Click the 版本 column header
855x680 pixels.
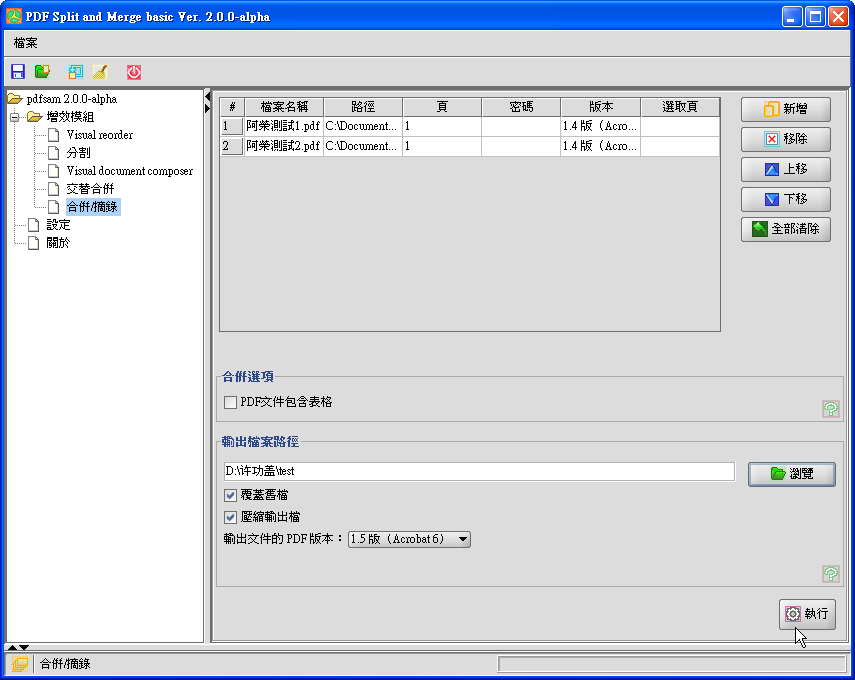click(x=600, y=107)
